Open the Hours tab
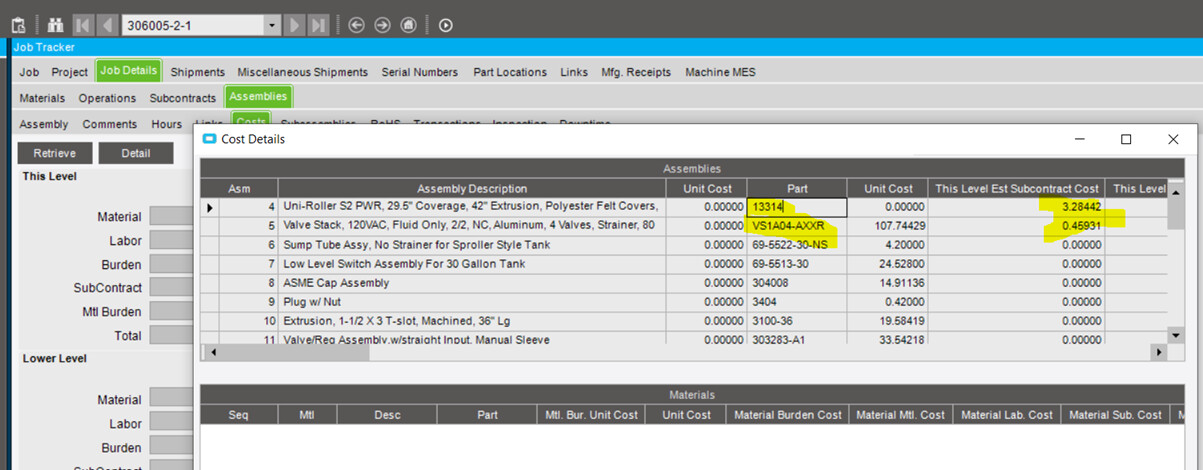 (167, 124)
